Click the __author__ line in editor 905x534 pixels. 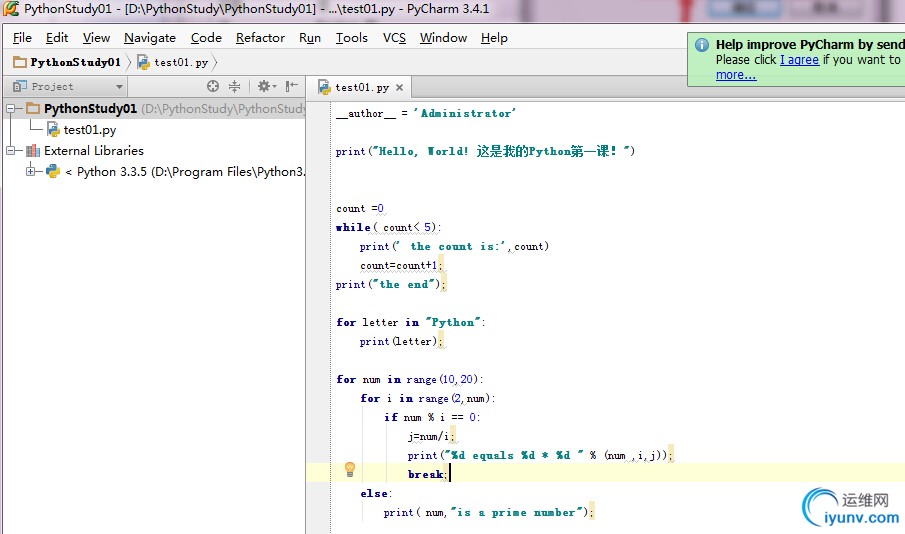click(426, 113)
